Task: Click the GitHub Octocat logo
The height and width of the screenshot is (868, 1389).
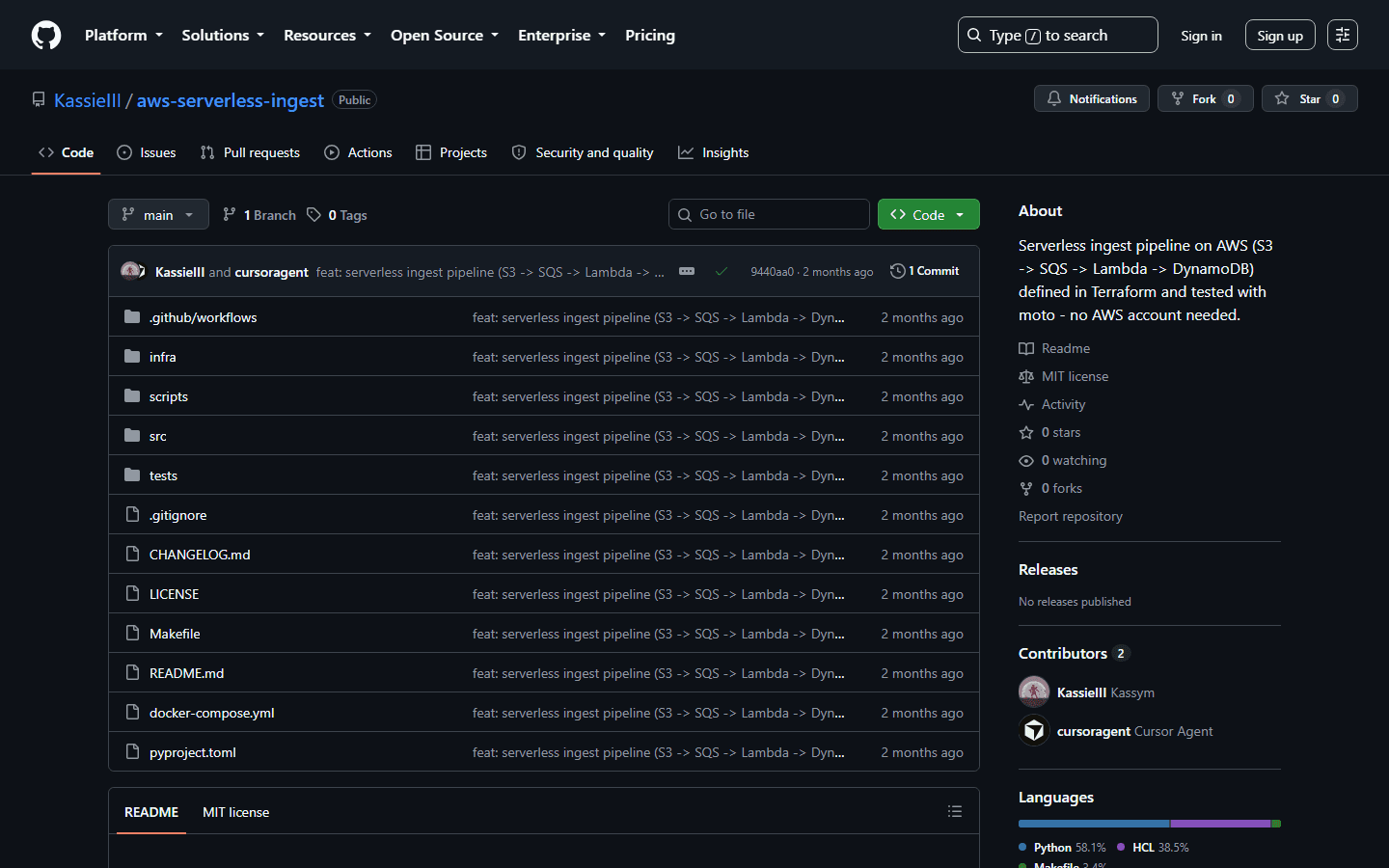Action: [46, 36]
